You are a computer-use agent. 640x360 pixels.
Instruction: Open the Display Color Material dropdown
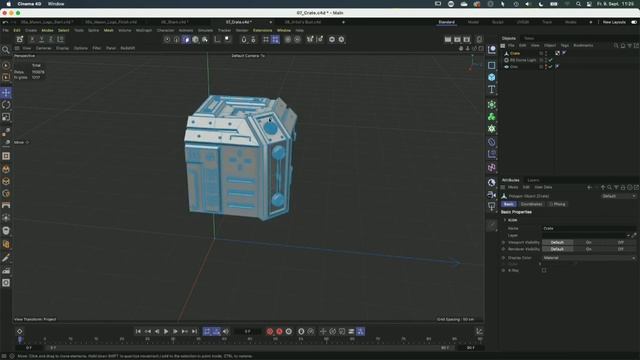point(589,258)
